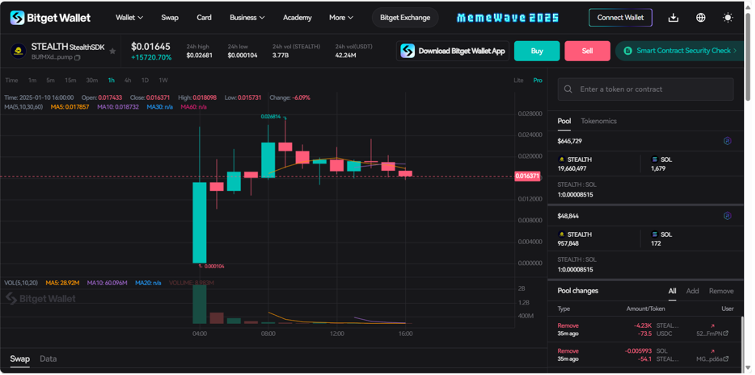The width and height of the screenshot is (755, 375).
Task: Open the Academy nav item
Action: 297,18
